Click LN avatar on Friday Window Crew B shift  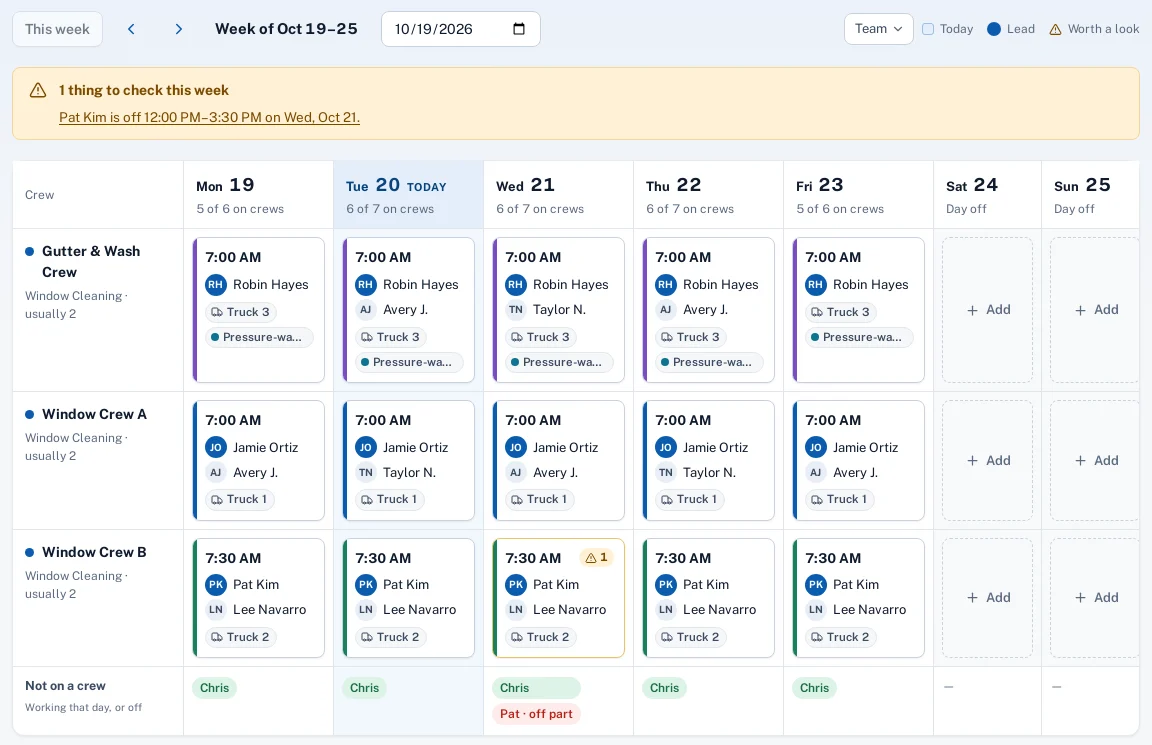coord(816,610)
